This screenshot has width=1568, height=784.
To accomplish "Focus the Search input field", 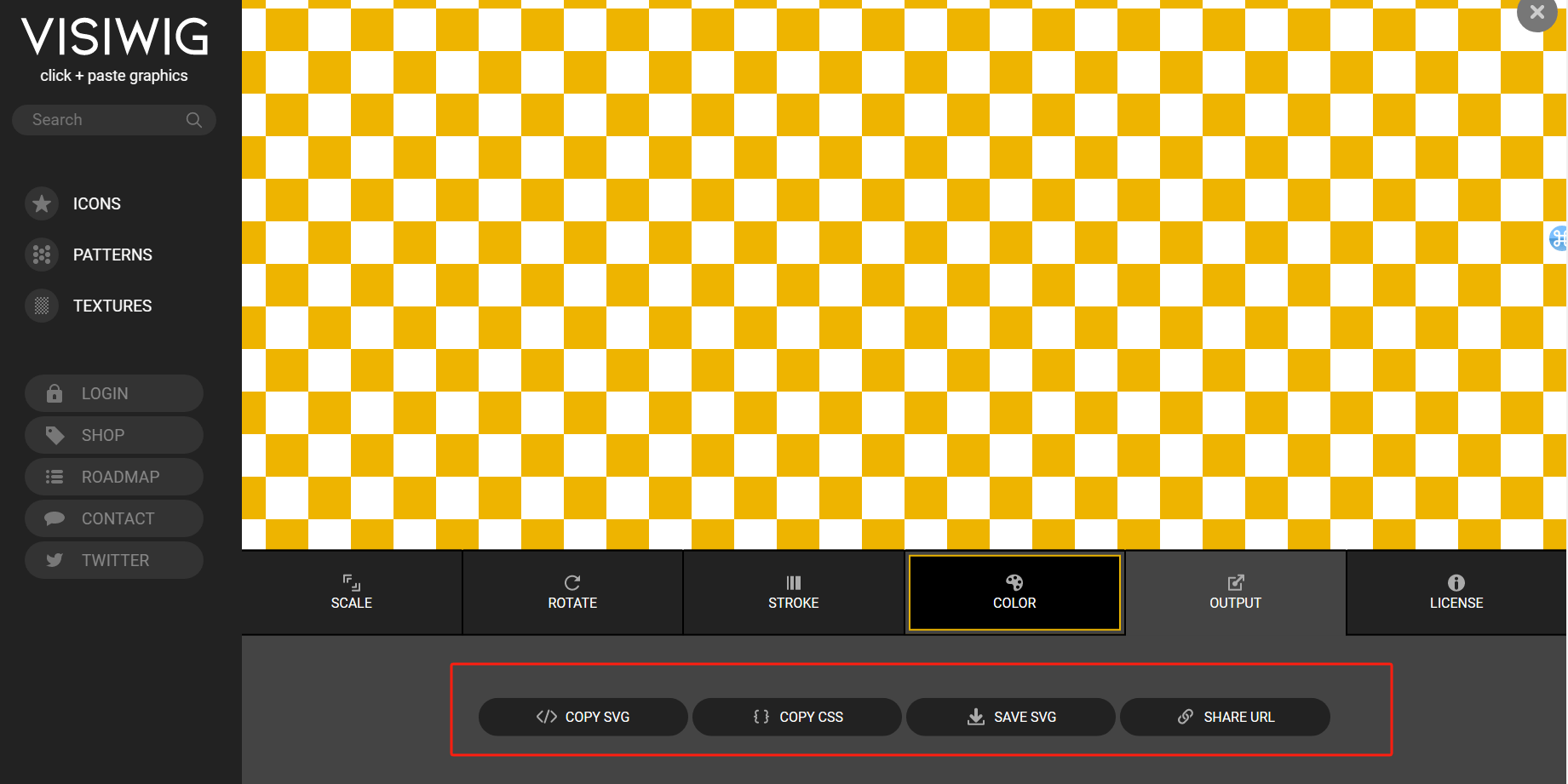I will coord(102,120).
